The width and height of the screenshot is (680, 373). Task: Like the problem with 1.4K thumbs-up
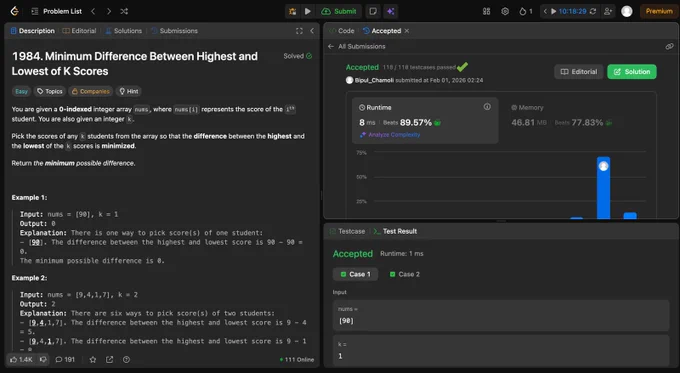coord(21,360)
